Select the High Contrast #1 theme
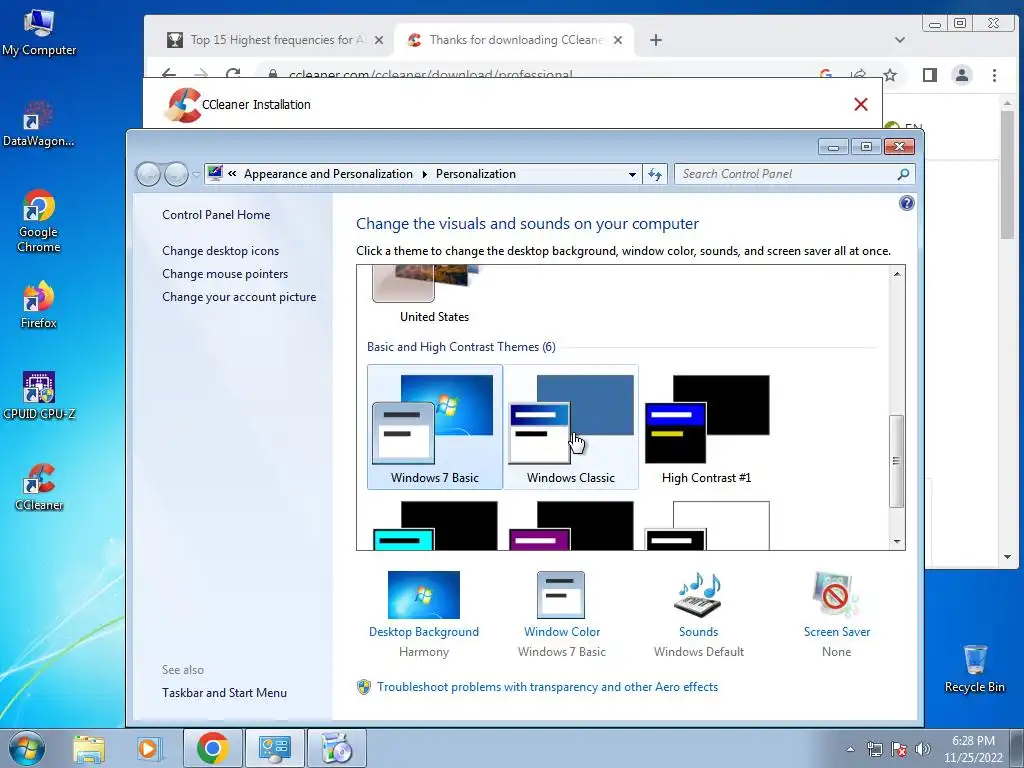The image size is (1024, 768). [x=707, y=427]
